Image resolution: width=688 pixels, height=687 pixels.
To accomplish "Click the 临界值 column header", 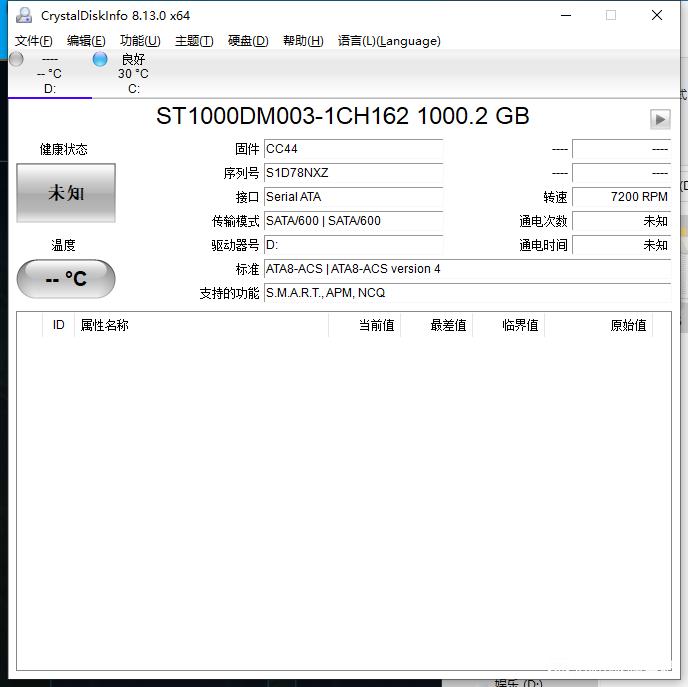I will coord(509,325).
